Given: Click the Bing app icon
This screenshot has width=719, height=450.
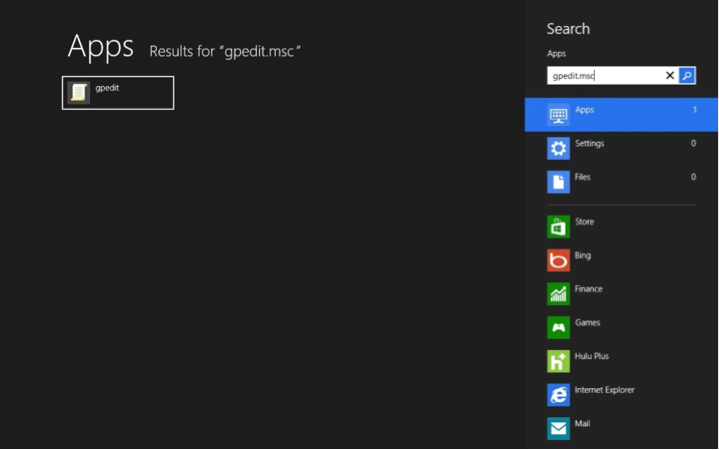Looking at the screenshot, I should pos(559,260).
